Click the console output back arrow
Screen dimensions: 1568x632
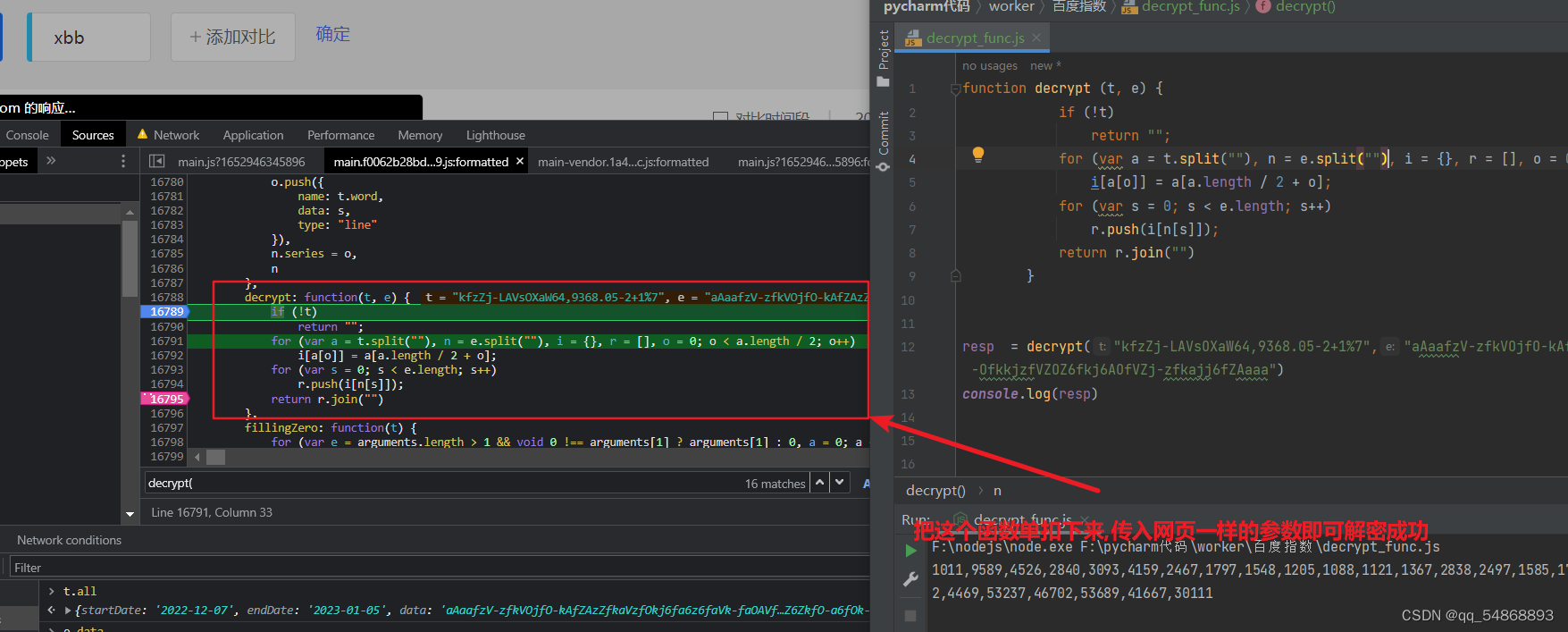pyautogui.click(x=52, y=611)
